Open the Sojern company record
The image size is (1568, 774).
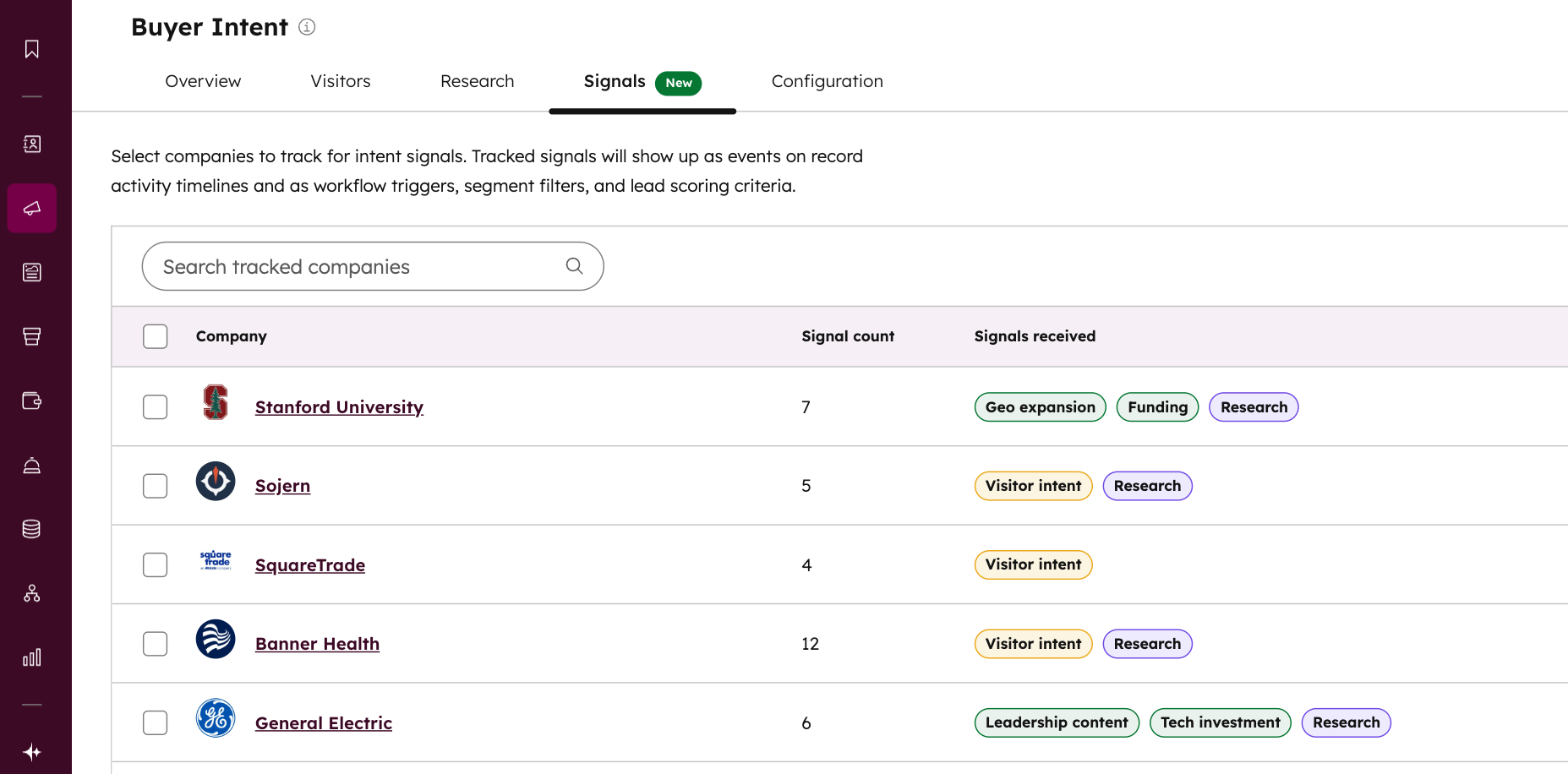[x=282, y=485]
